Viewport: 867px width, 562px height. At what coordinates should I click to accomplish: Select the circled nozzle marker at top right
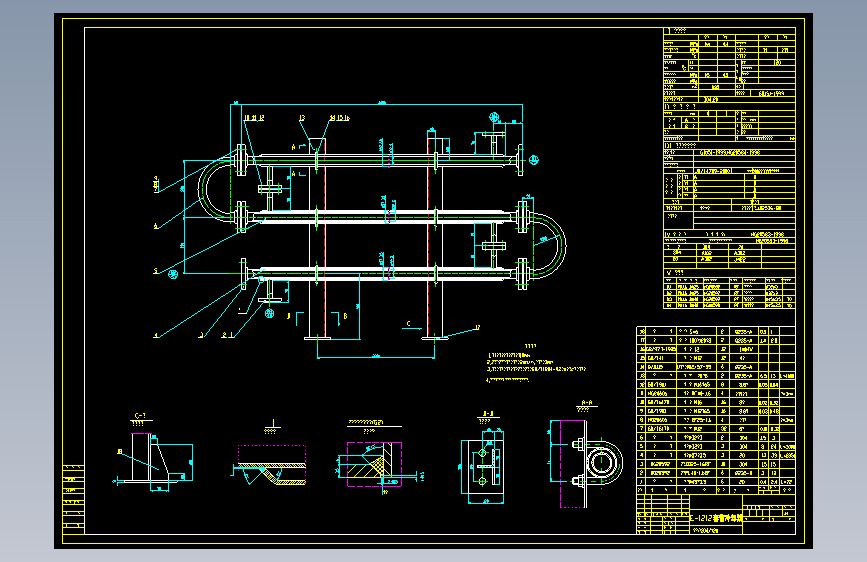[494, 117]
